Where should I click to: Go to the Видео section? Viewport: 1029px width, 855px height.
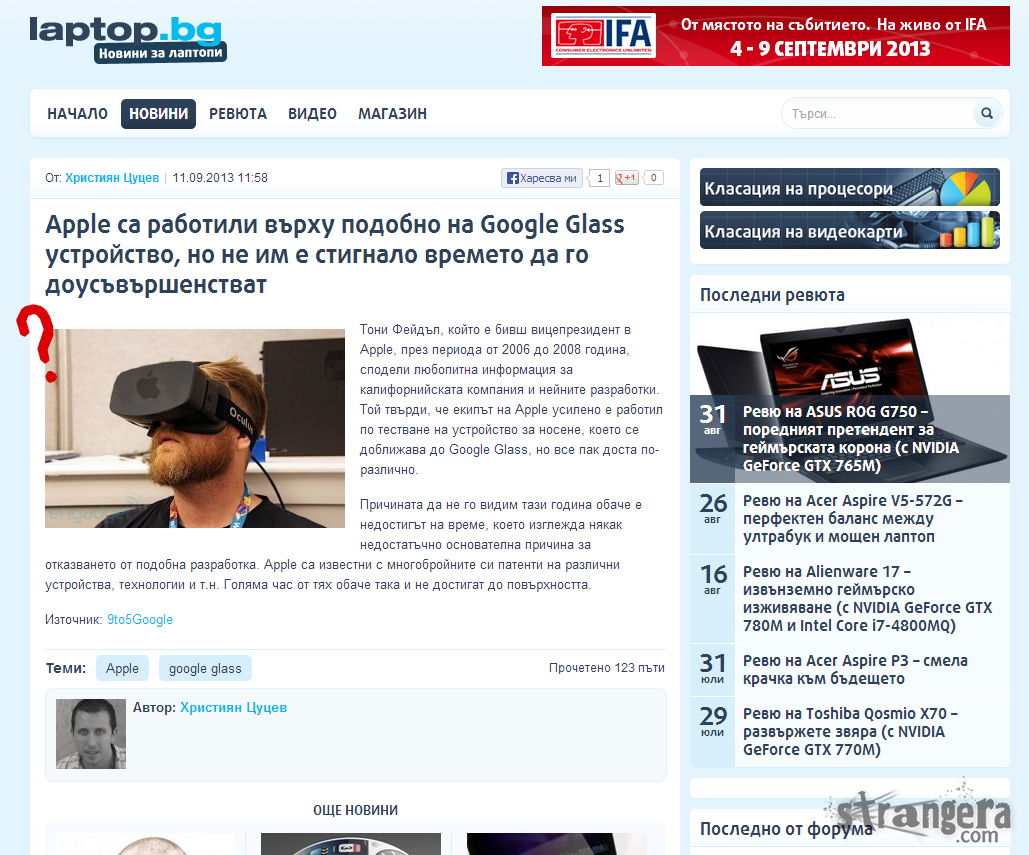312,114
